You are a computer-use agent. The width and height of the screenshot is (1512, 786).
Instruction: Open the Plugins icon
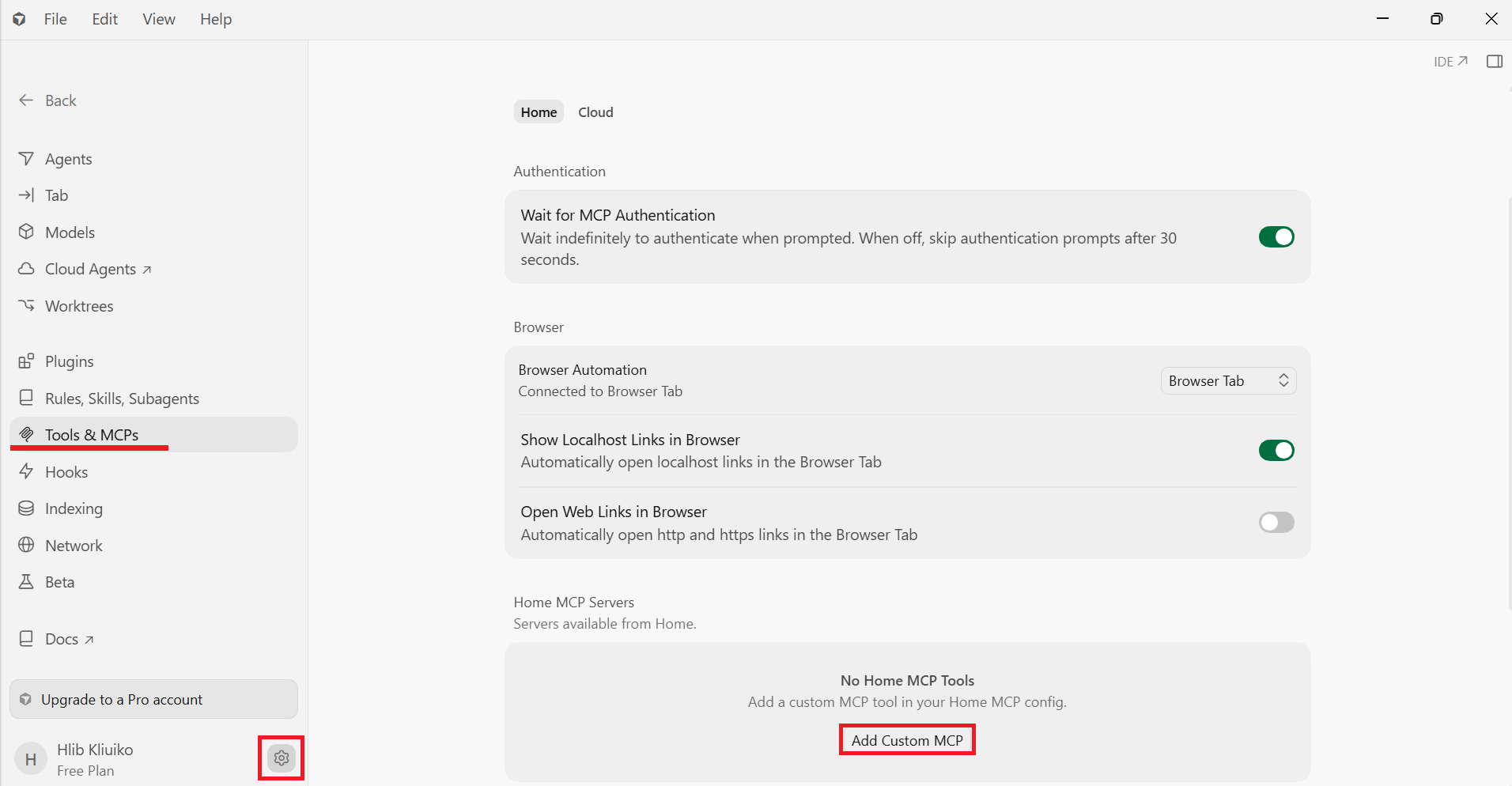click(26, 361)
